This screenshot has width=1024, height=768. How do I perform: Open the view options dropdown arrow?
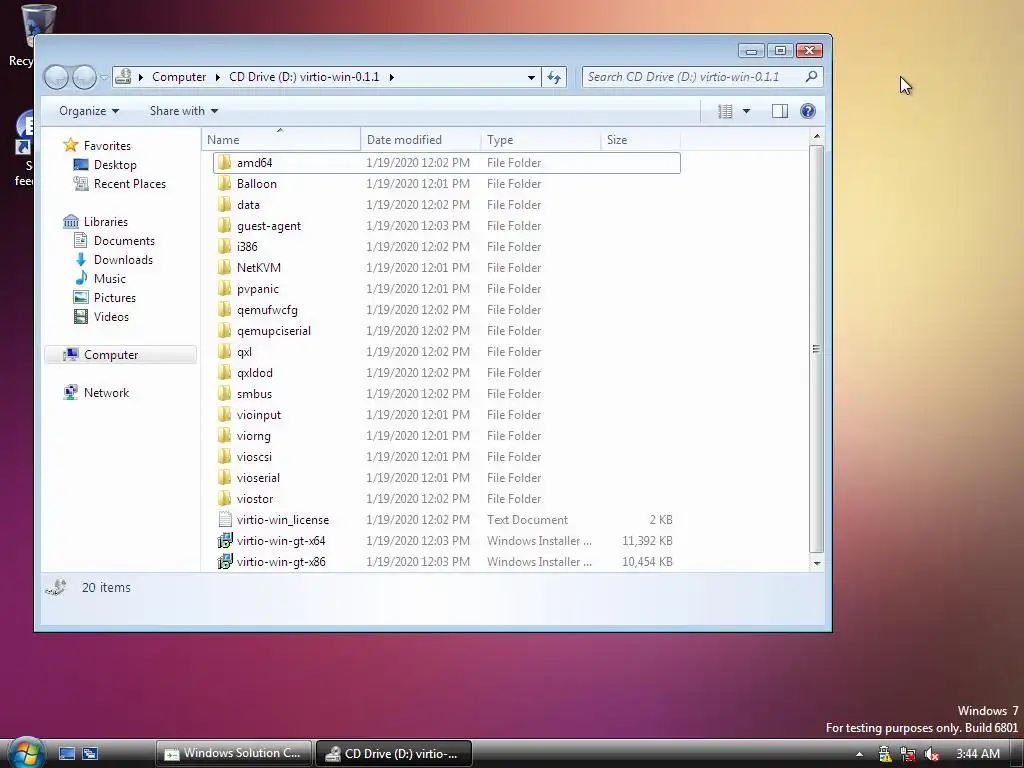point(746,111)
